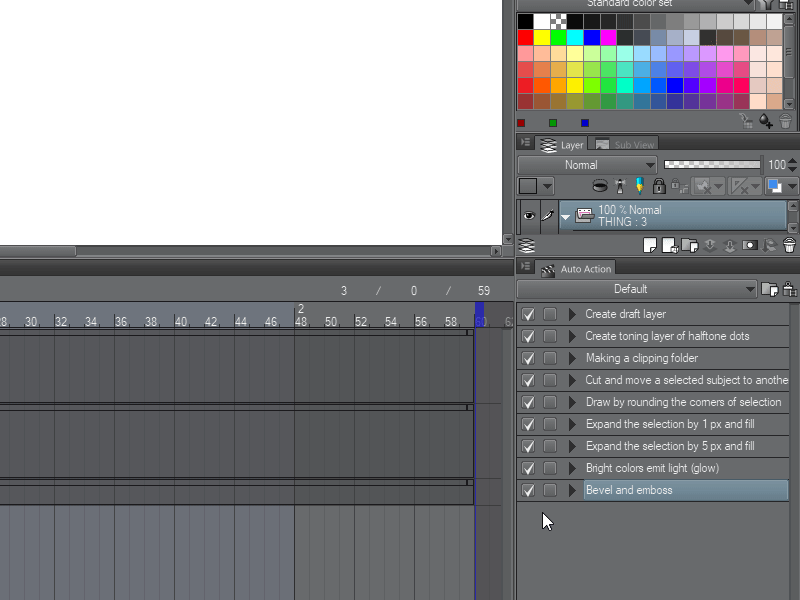Select Bright colors emit light (glow) action

pos(652,468)
